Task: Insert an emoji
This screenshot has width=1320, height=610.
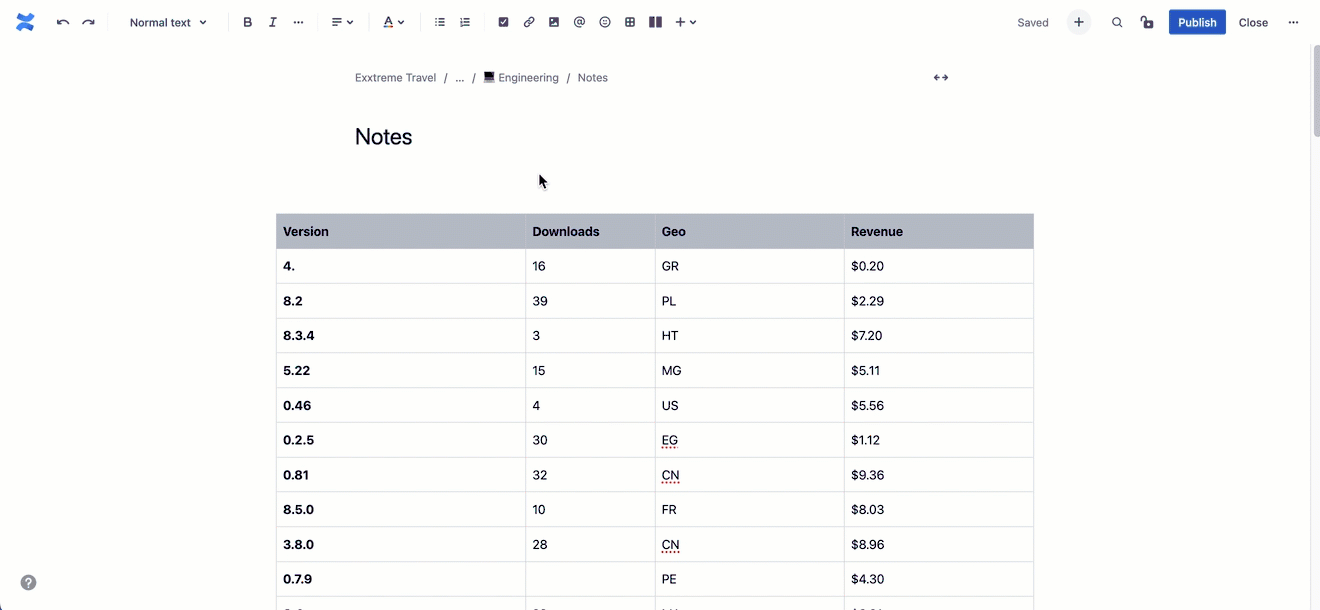Action: click(x=605, y=22)
